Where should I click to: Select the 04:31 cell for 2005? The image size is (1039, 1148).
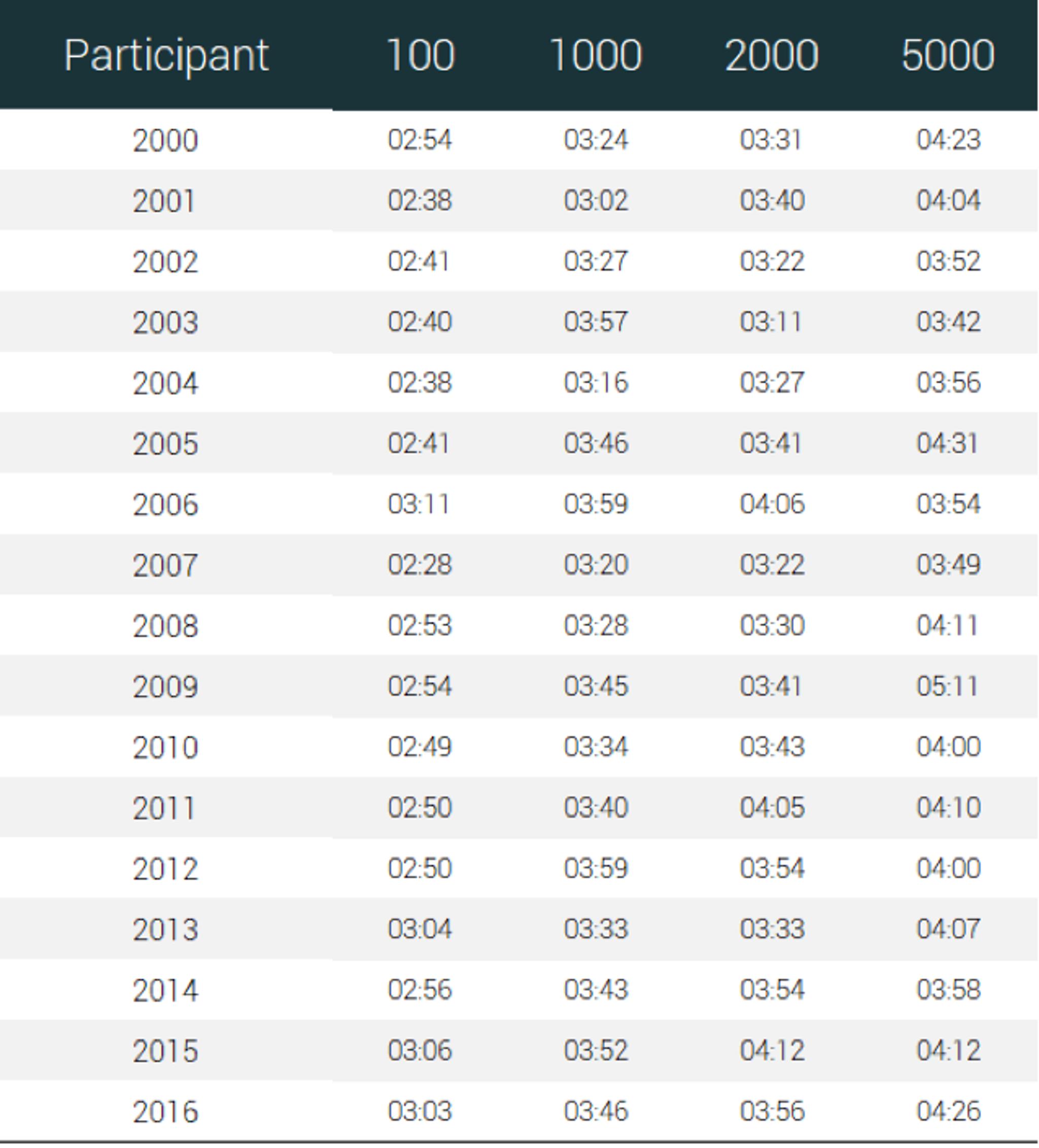pos(948,443)
